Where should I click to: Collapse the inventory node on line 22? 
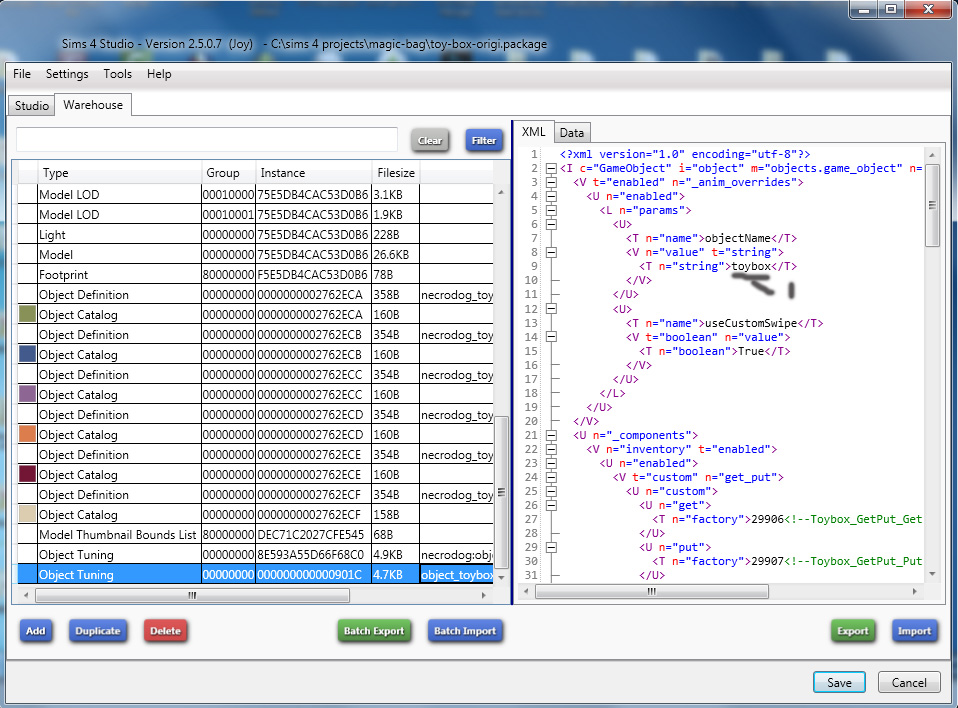point(551,449)
